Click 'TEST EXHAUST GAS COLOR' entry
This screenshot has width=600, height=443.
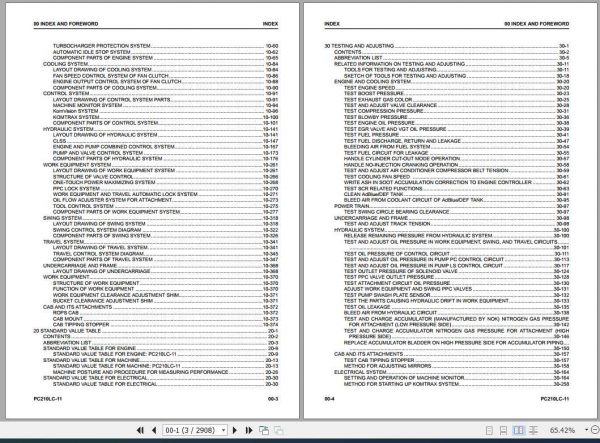pos(378,99)
